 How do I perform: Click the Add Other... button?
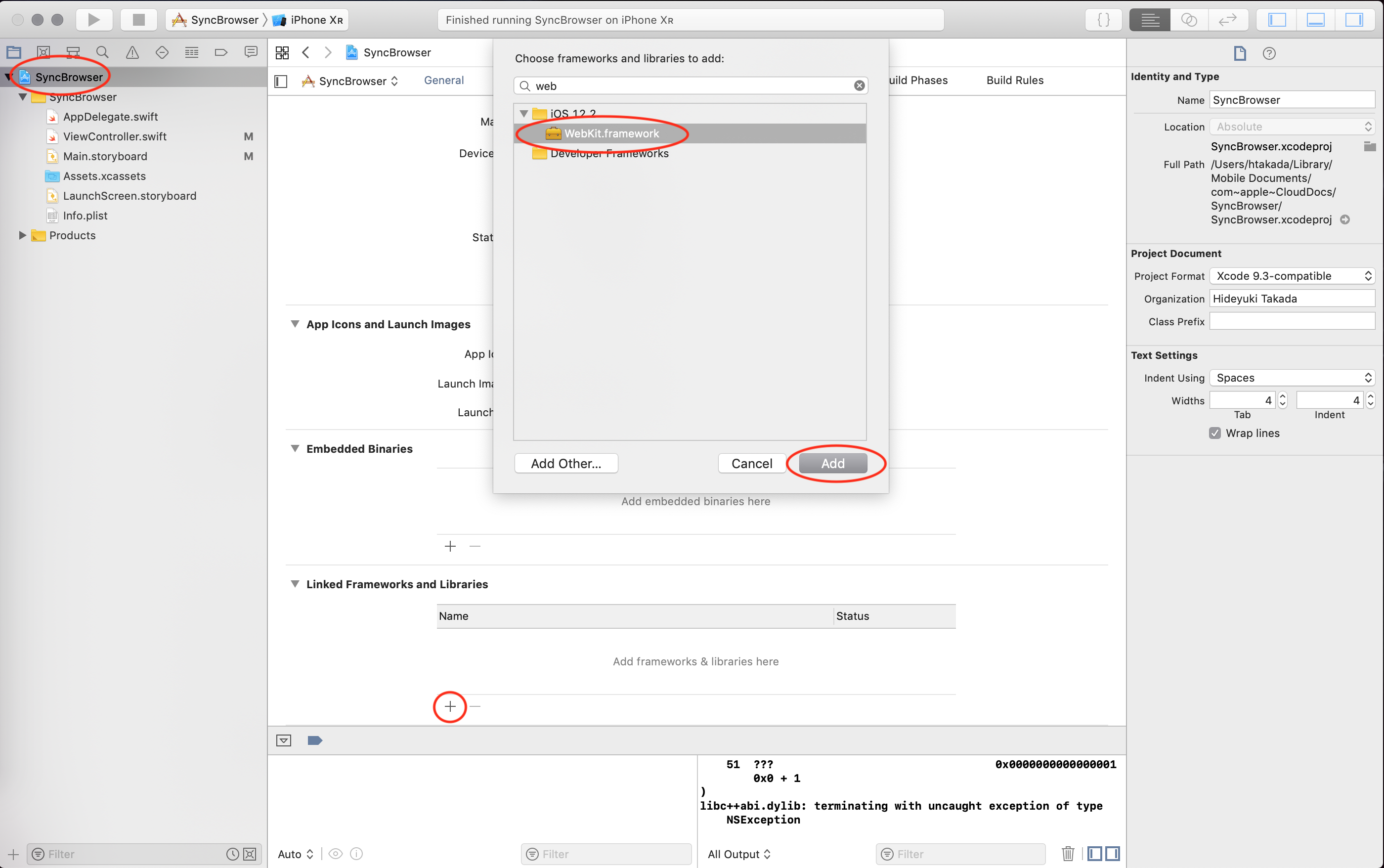point(566,463)
